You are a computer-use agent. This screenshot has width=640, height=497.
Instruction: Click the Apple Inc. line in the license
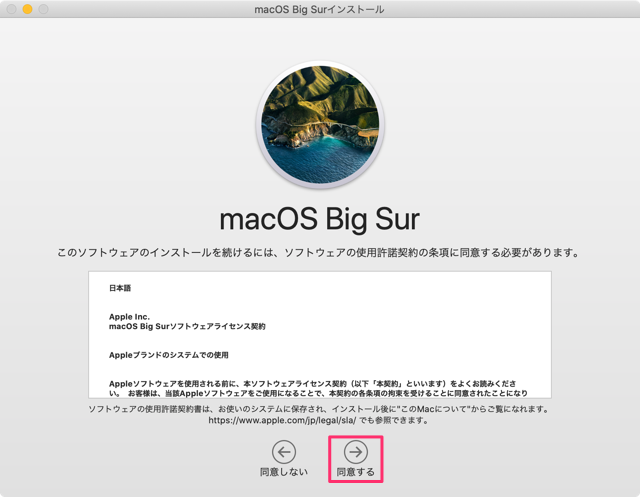(x=129, y=317)
